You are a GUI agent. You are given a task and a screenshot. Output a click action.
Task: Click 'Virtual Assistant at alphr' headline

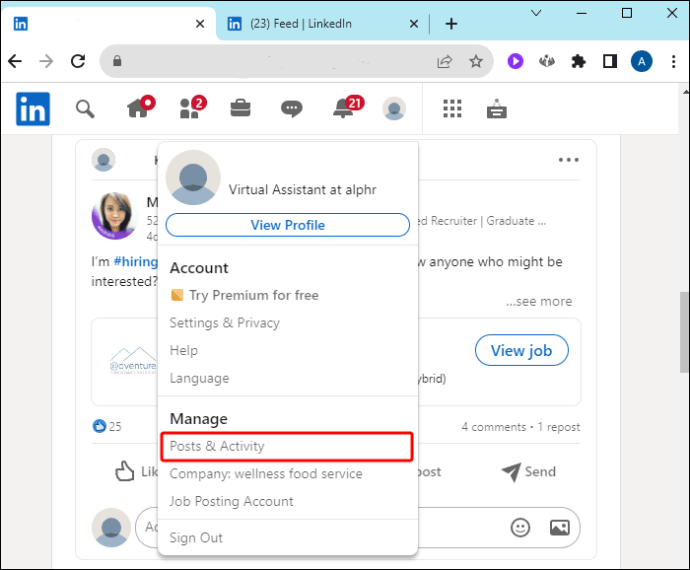302,190
